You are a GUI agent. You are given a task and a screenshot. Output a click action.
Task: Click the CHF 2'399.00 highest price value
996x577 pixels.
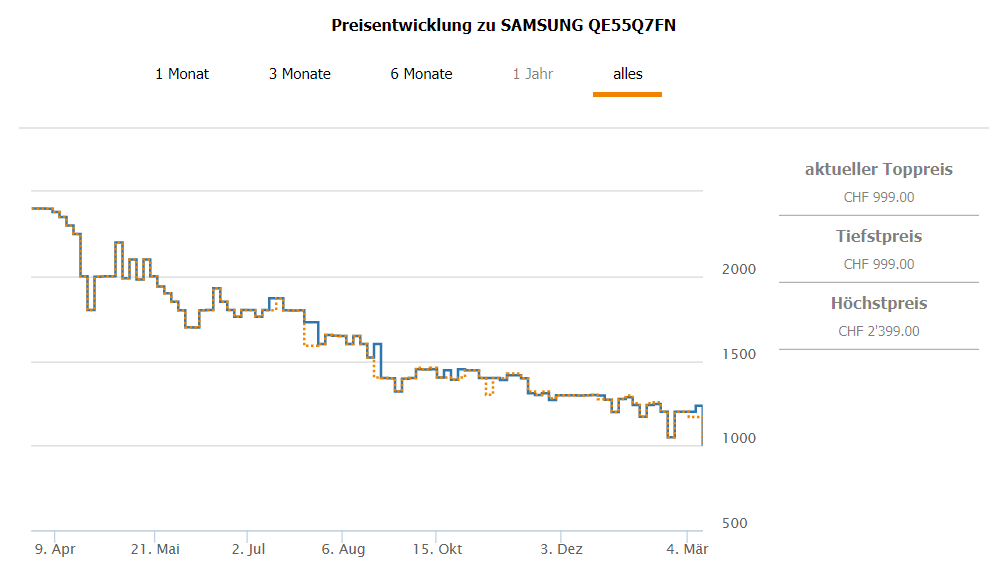click(878, 331)
